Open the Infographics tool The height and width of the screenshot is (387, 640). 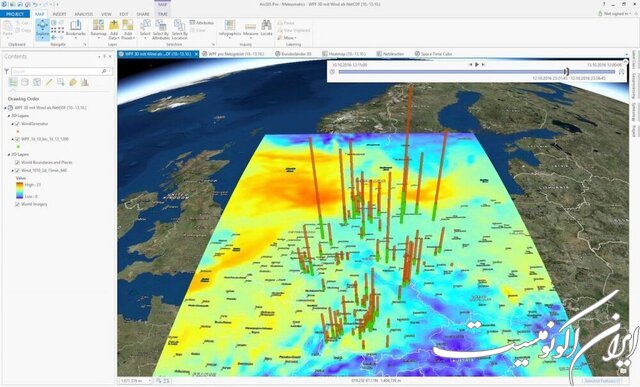(x=230, y=28)
